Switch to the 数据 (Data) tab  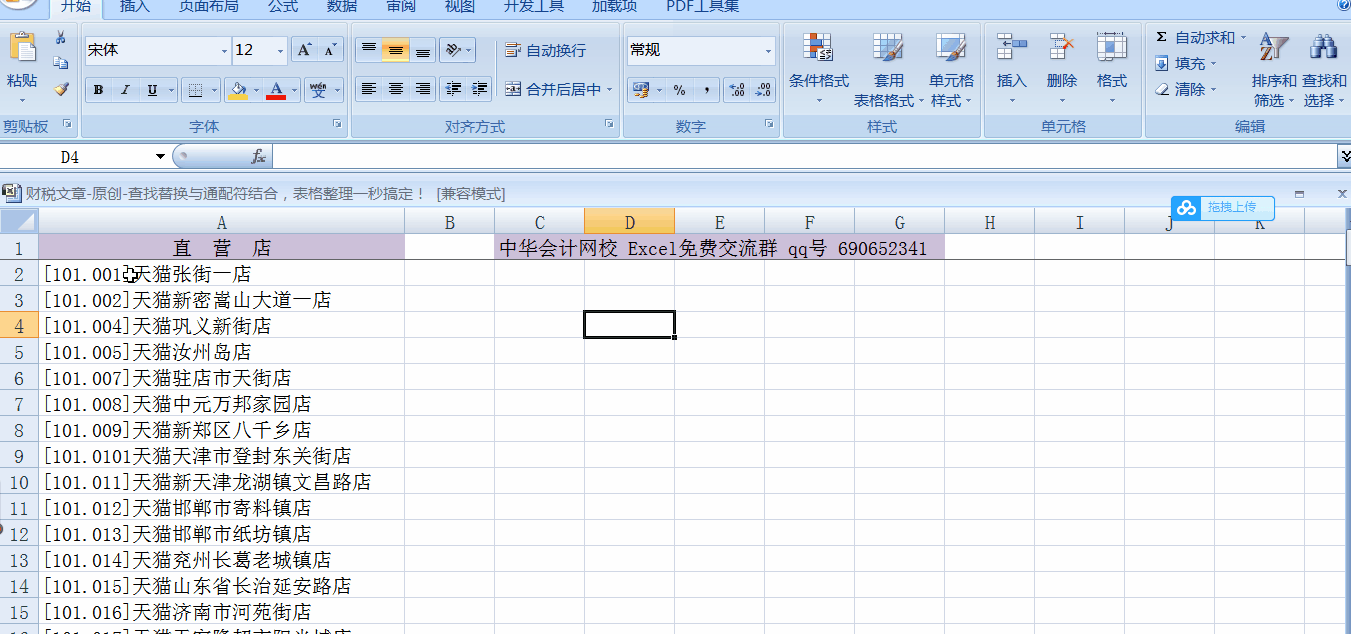click(342, 6)
